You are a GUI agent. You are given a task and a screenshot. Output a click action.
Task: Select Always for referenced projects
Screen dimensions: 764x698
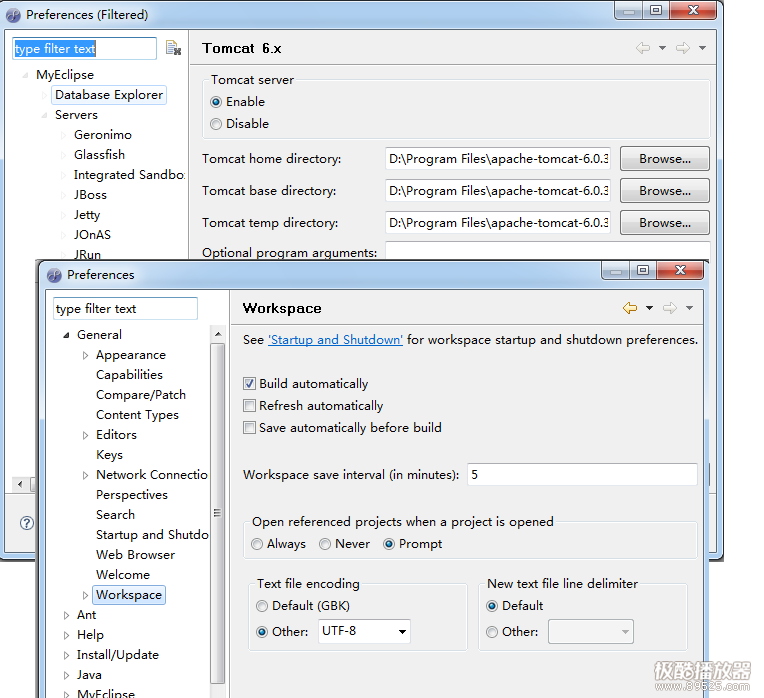(257, 544)
